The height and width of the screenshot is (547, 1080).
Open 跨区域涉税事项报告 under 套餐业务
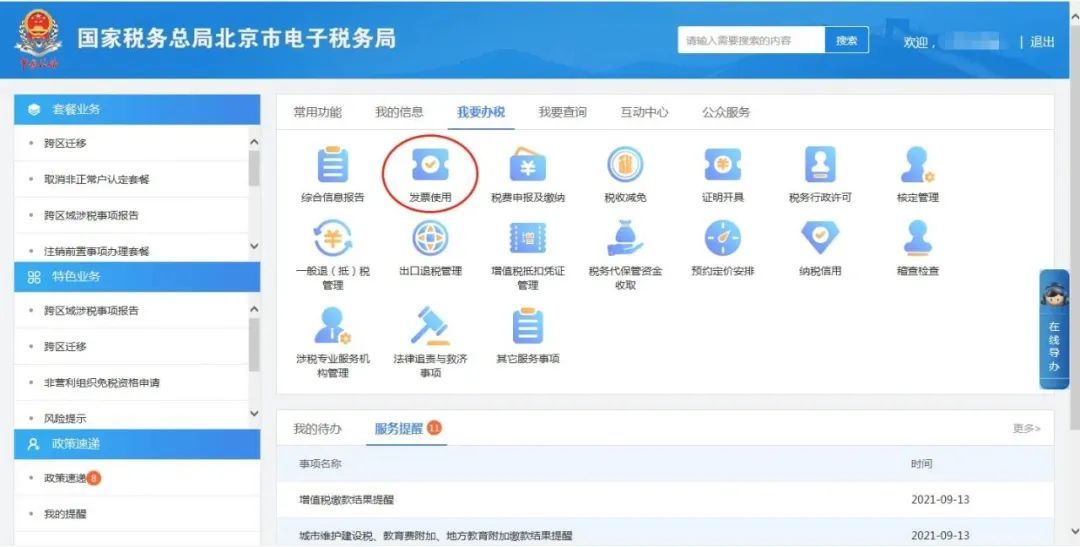tap(92, 215)
